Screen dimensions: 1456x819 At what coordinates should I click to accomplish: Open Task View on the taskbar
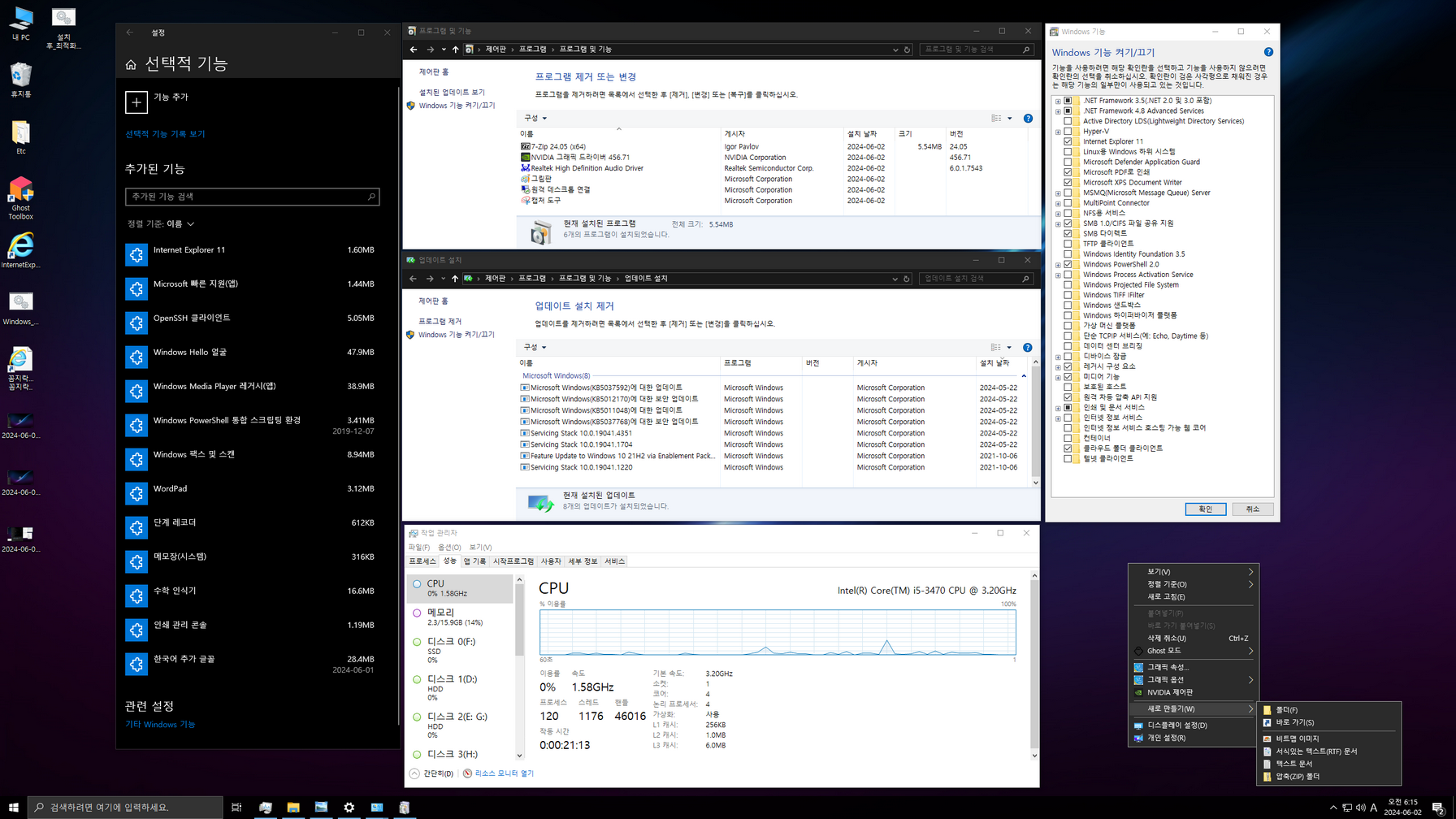click(x=236, y=807)
